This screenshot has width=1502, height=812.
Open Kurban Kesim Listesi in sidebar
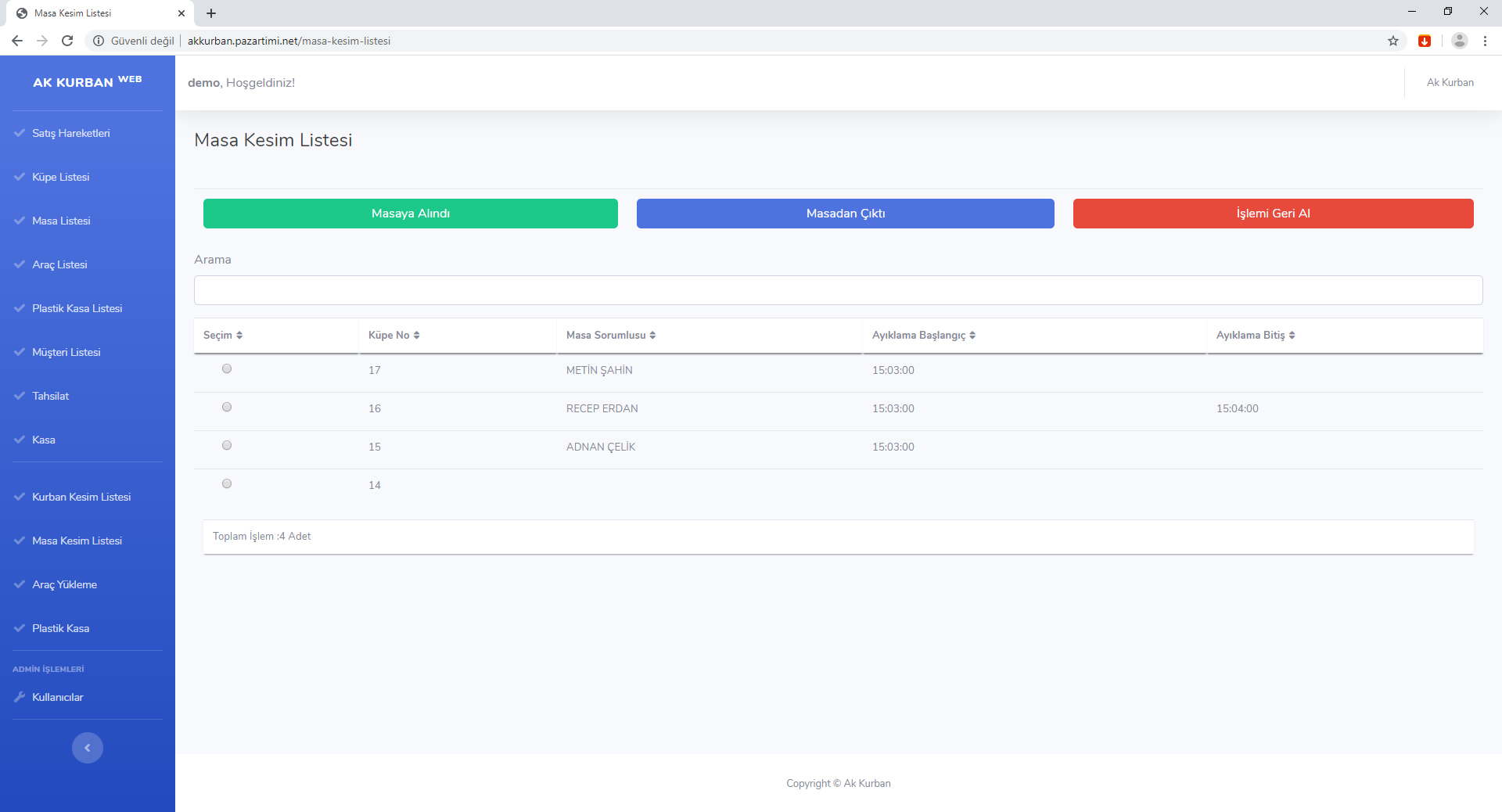click(81, 497)
